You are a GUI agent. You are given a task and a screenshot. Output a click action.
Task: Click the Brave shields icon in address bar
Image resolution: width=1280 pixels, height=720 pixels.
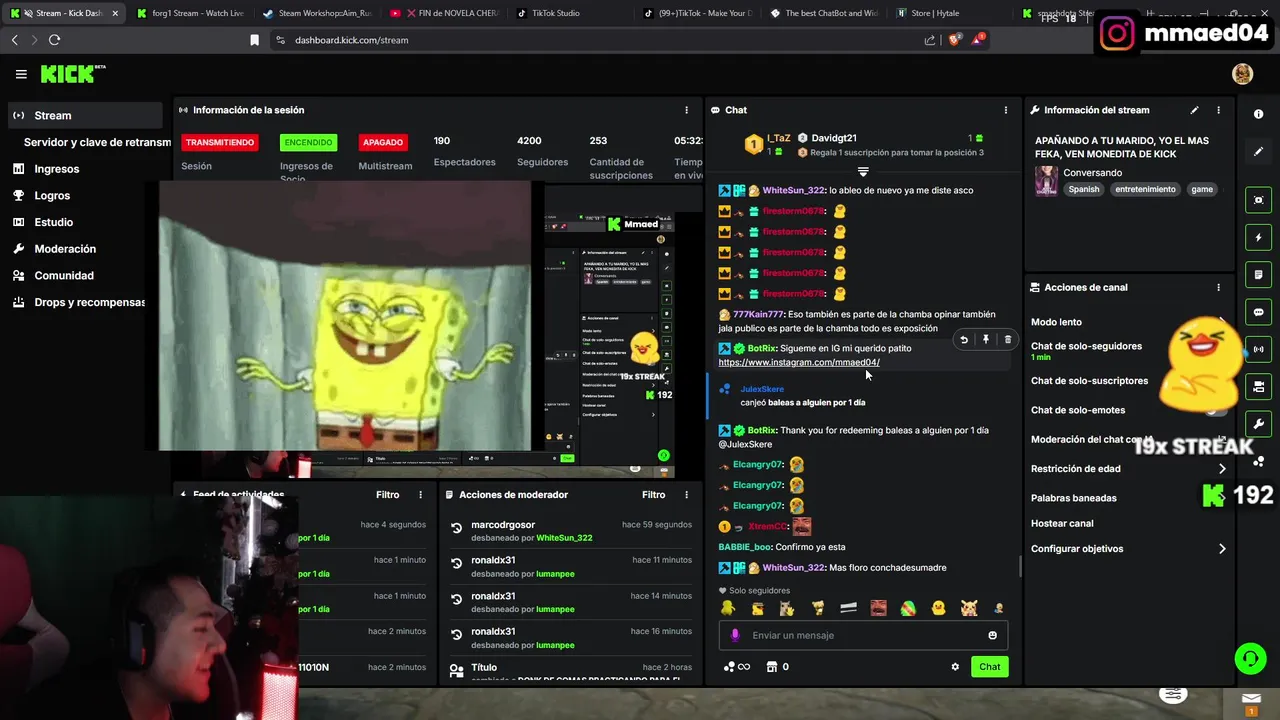tap(954, 40)
